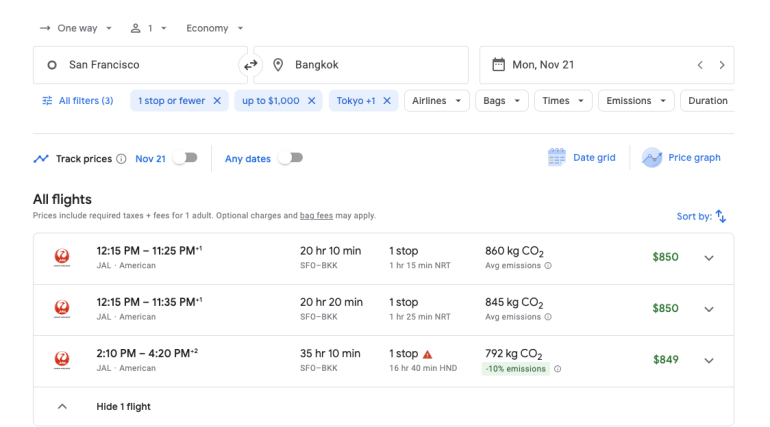Open All filters (3) panel
The height and width of the screenshot is (427, 770).
(77, 101)
